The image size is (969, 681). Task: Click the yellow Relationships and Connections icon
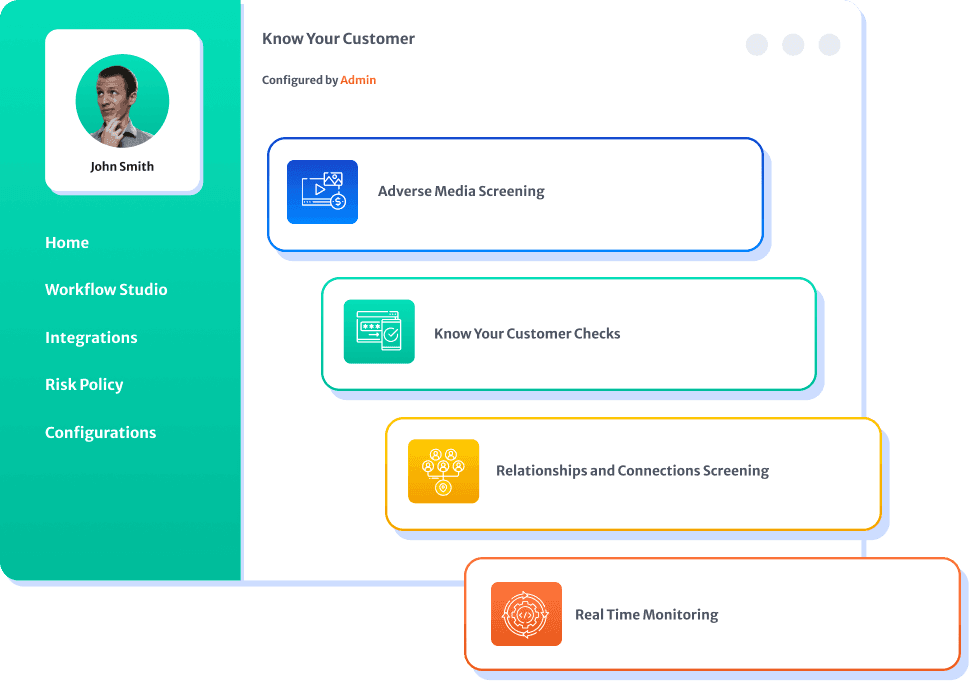(443, 471)
